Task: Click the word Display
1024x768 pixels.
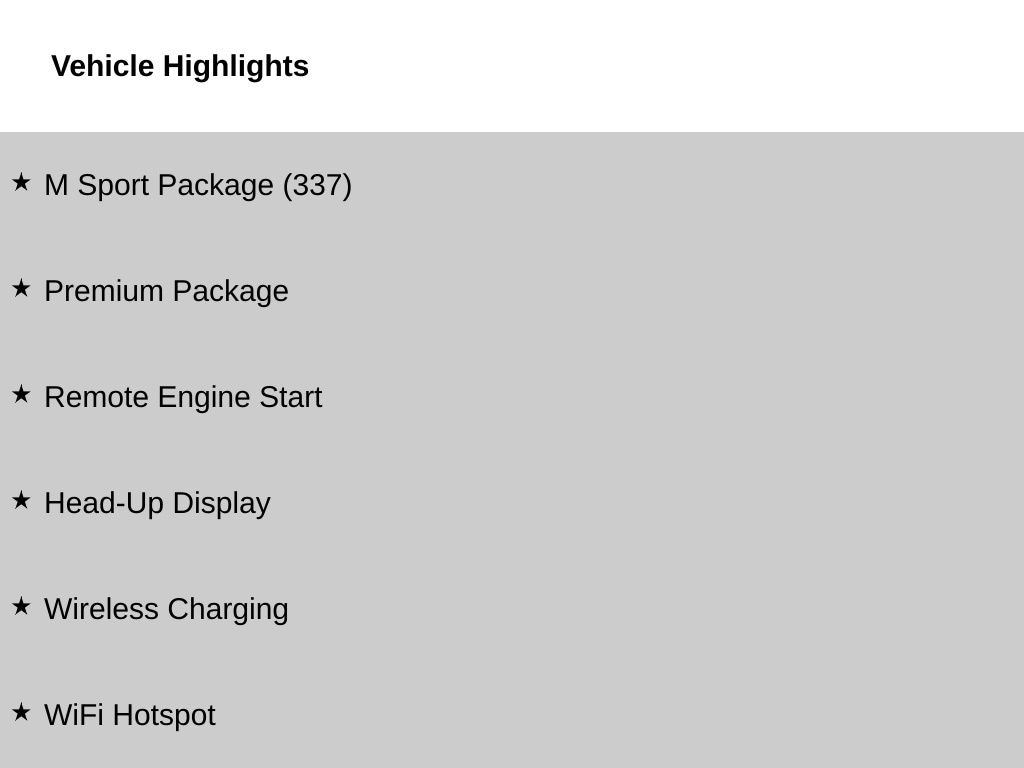Action: coord(221,504)
